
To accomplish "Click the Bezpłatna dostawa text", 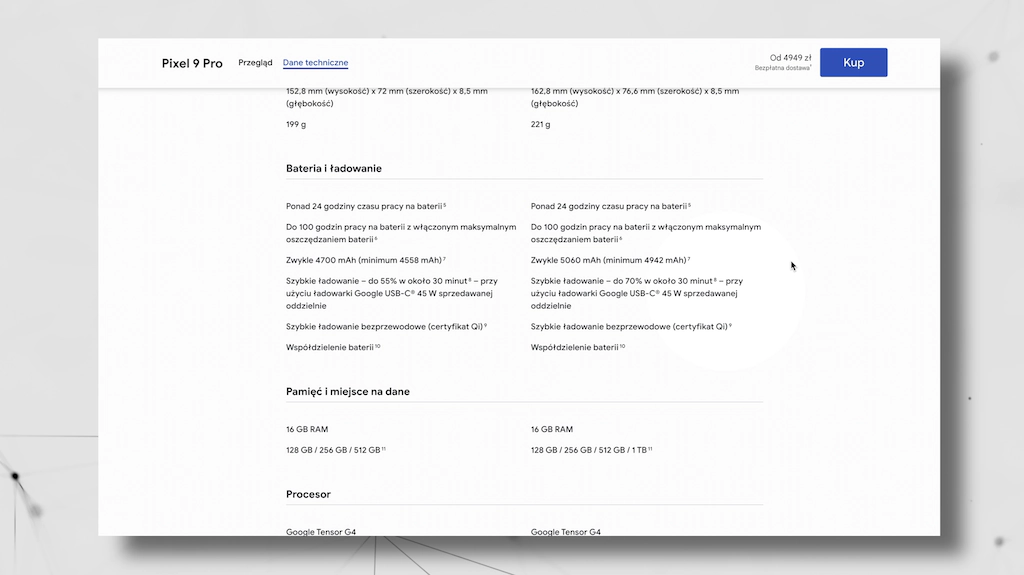I will coord(782,68).
